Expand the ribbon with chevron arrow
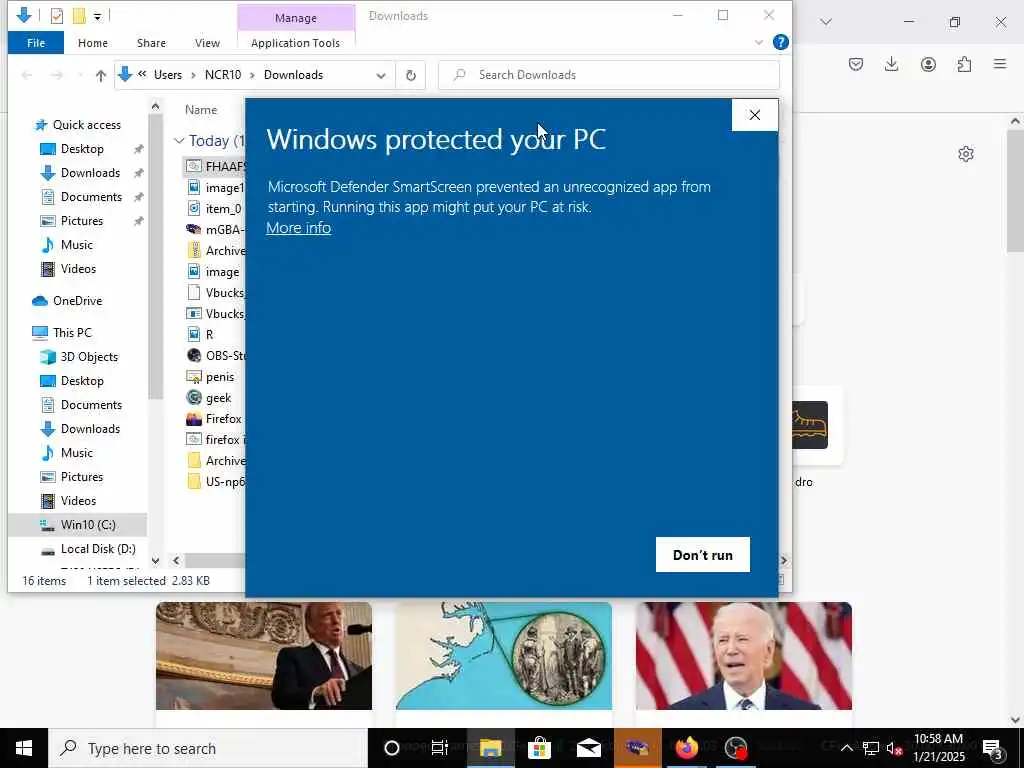This screenshot has width=1024, height=768. click(x=759, y=42)
